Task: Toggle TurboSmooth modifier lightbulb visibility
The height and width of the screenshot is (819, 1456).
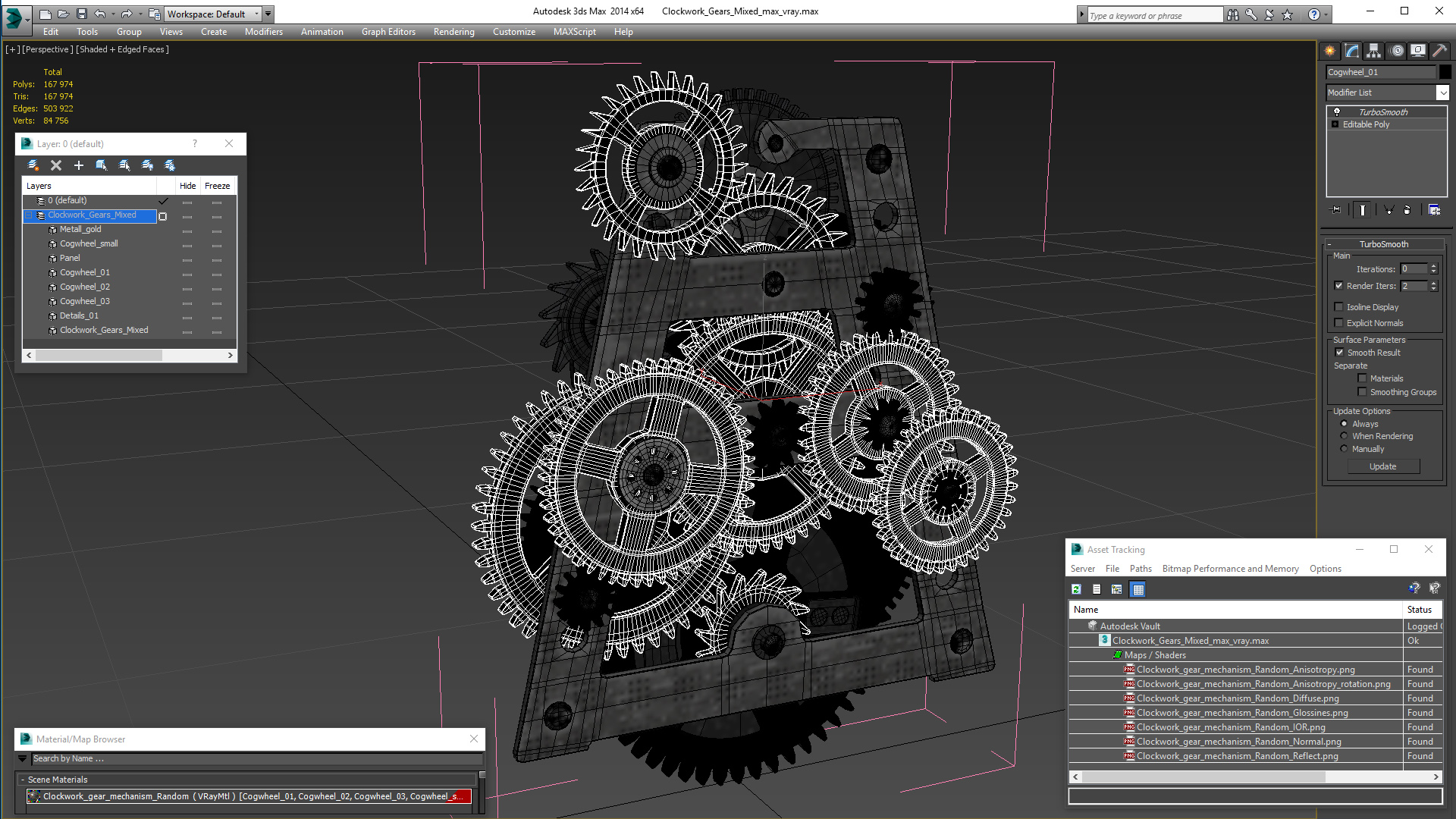Action: pos(1337,112)
